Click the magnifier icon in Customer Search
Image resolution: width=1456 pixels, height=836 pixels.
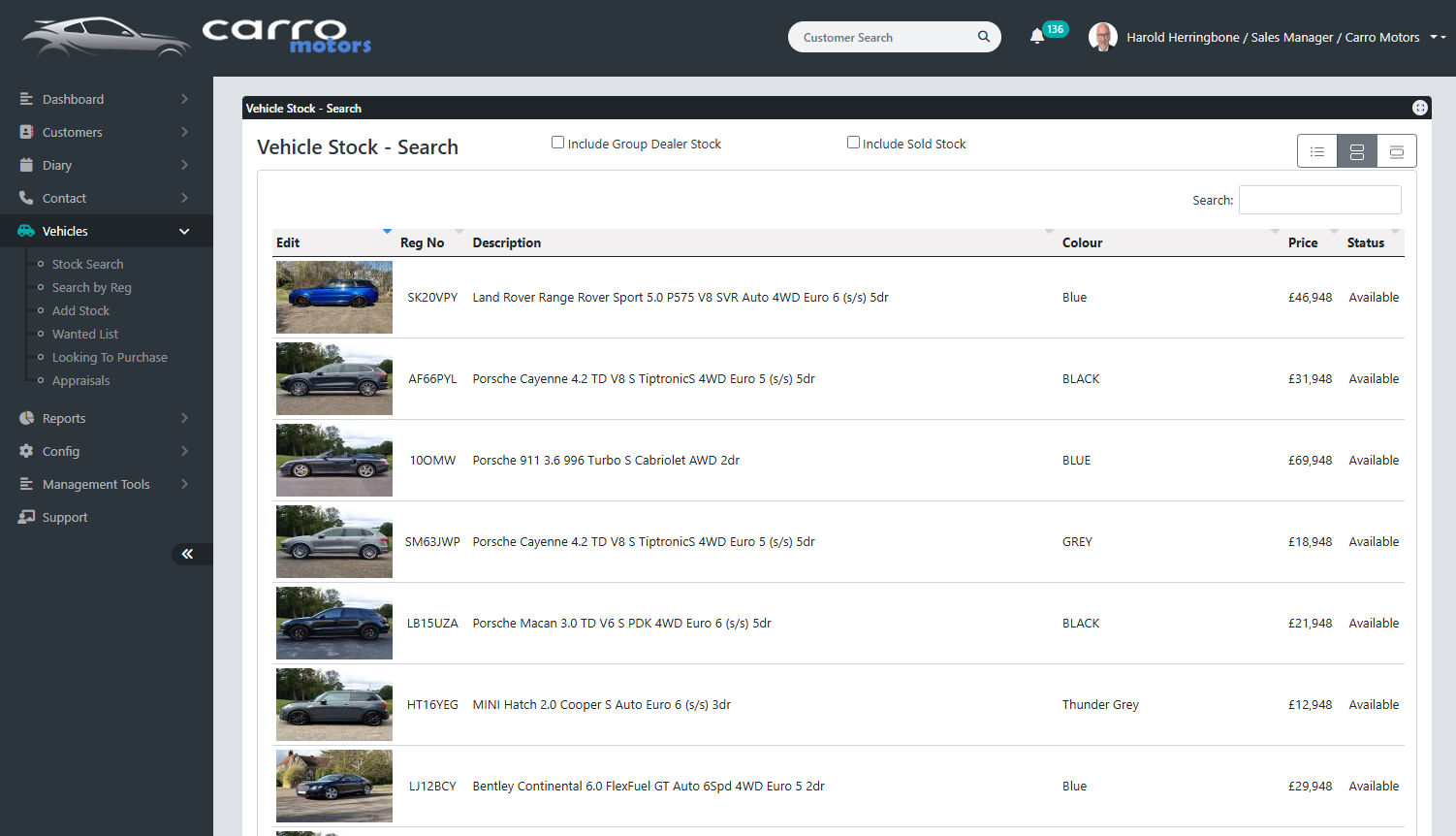click(983, 37)
